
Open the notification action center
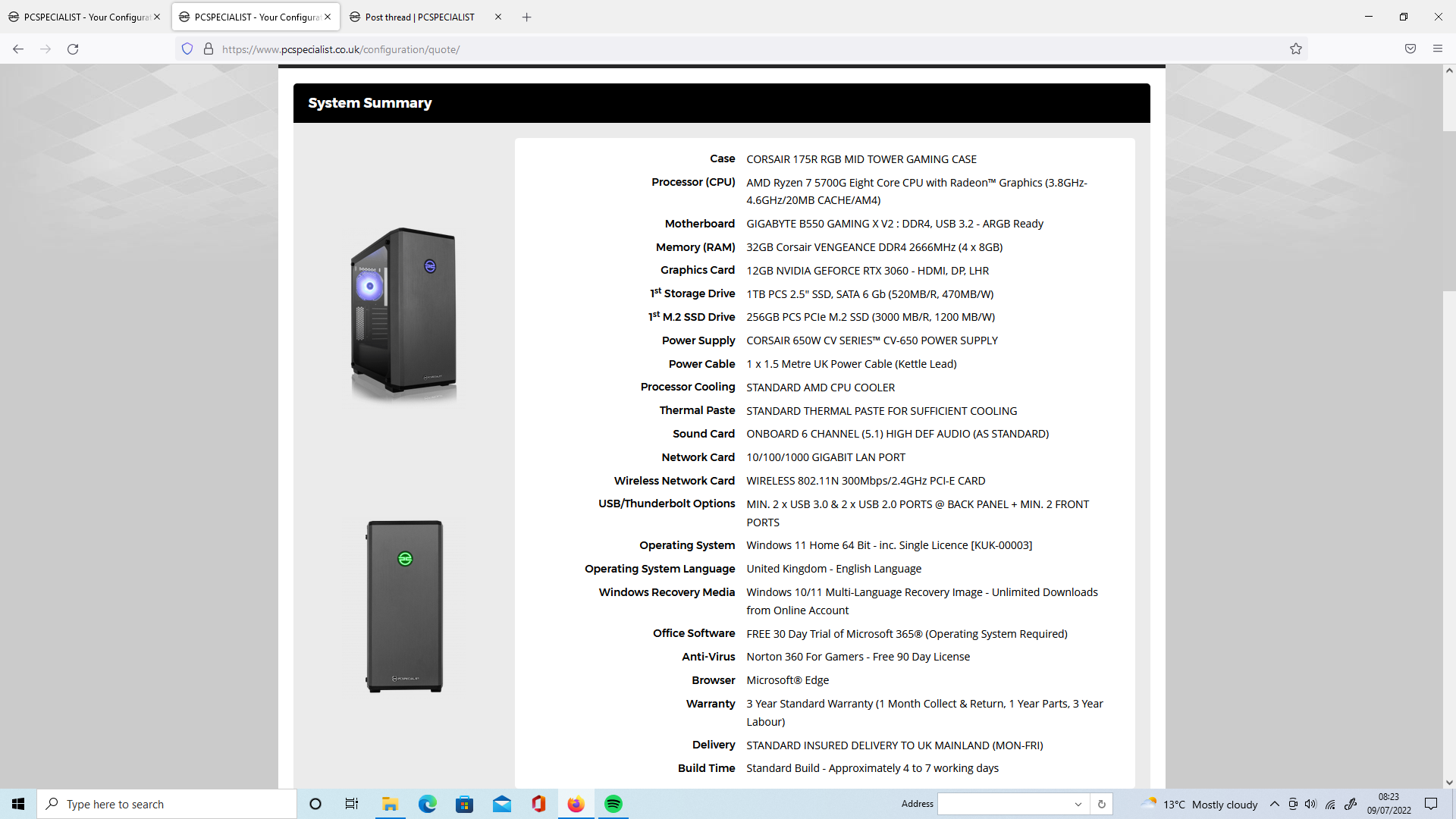(x=1431, y=804)
